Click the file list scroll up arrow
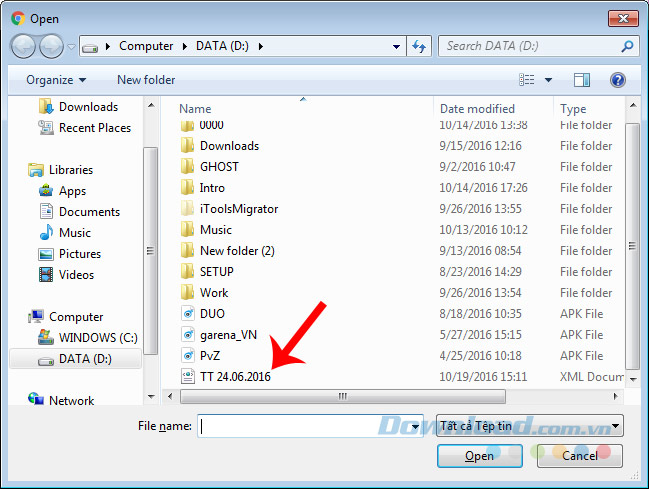Viewport: 649px width, 489px height. tap(633, 105)
